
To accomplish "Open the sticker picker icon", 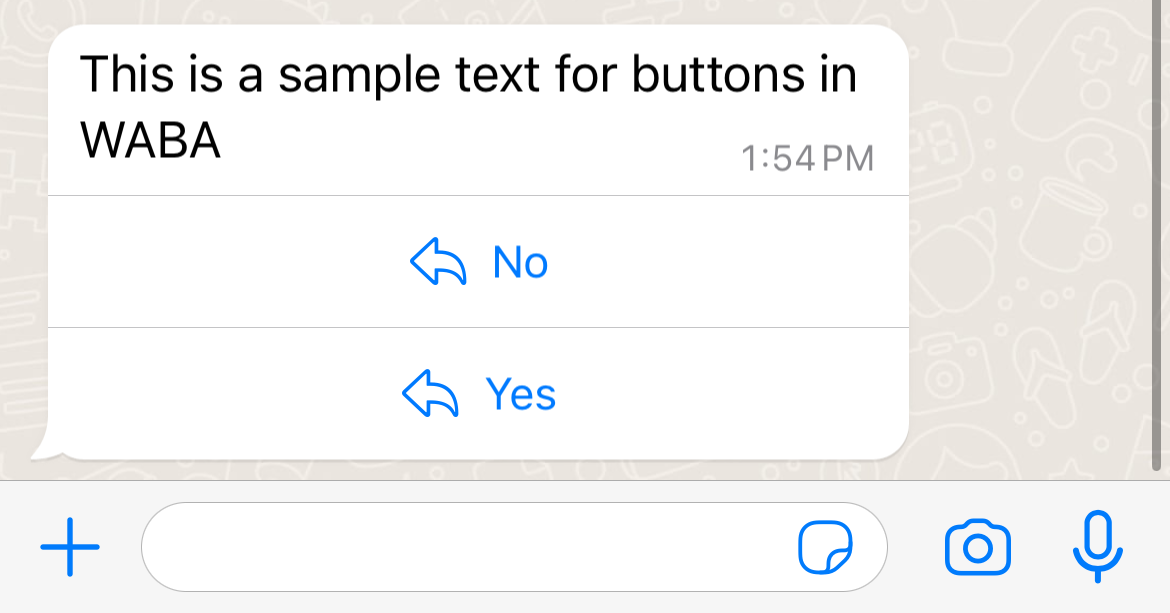I will tap(825, 548).
